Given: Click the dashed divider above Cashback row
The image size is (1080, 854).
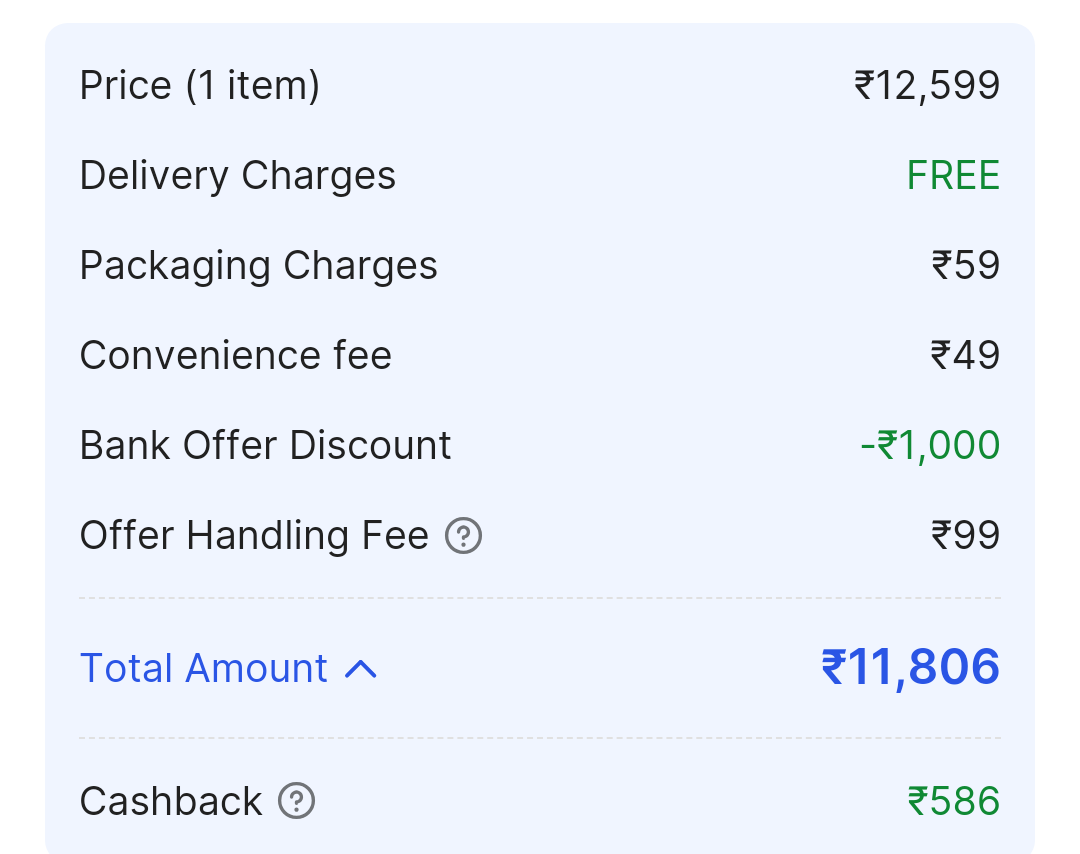Looking at the screenshot, I should [540, 738].
